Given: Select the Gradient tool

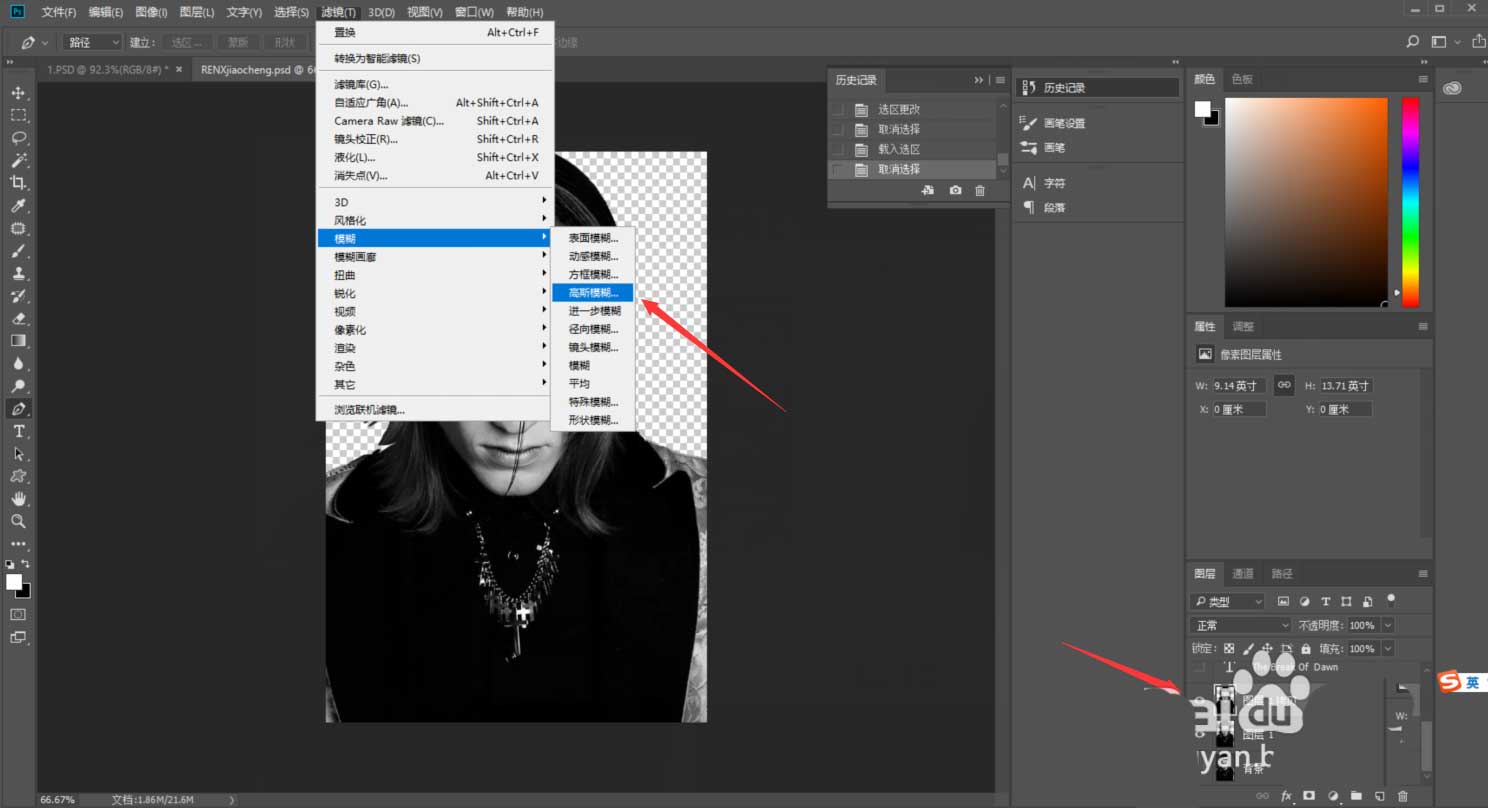Looking at the screenshot, I should (18, 341).
